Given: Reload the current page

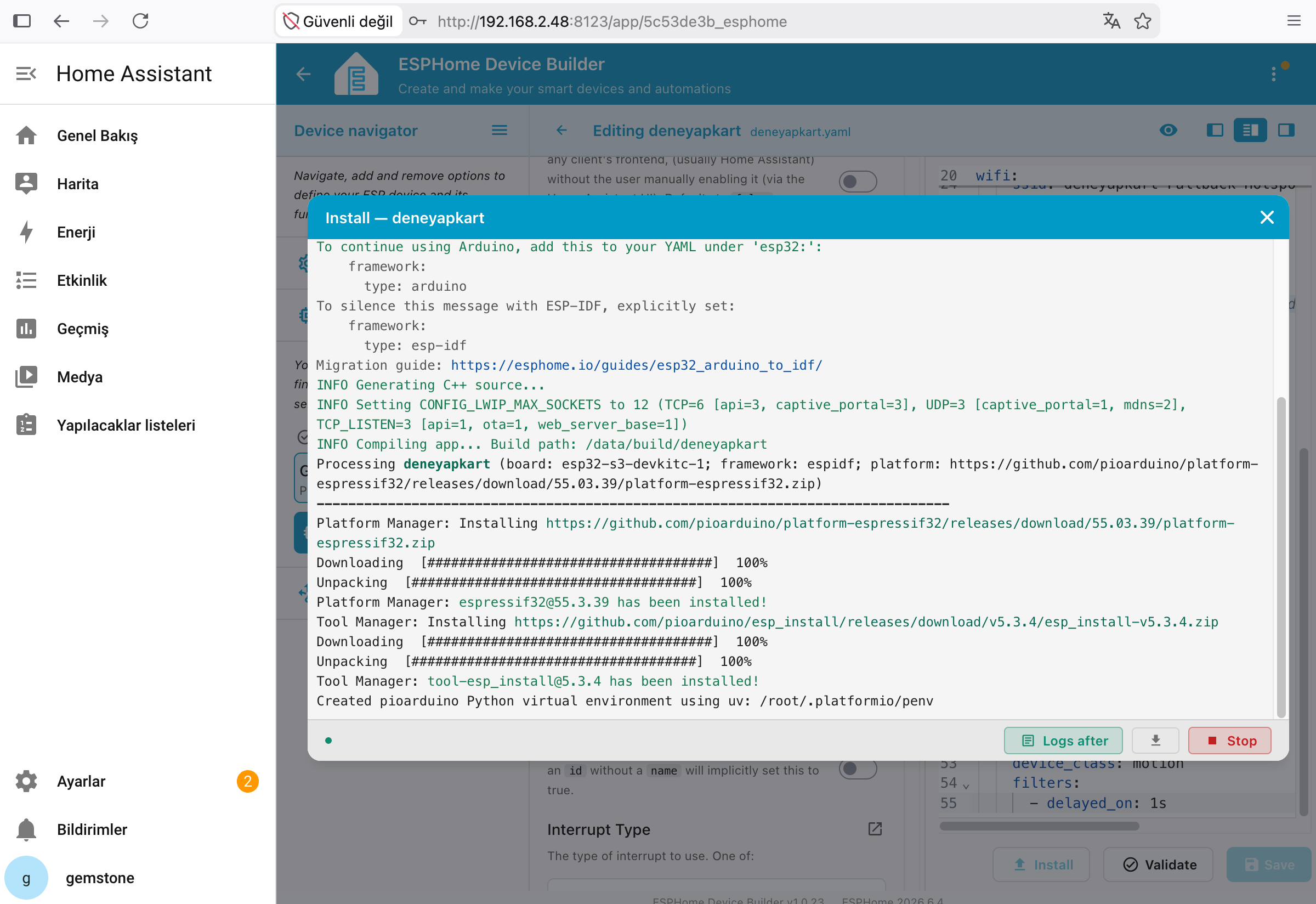Looking at the screenshot, I should 140,21.
